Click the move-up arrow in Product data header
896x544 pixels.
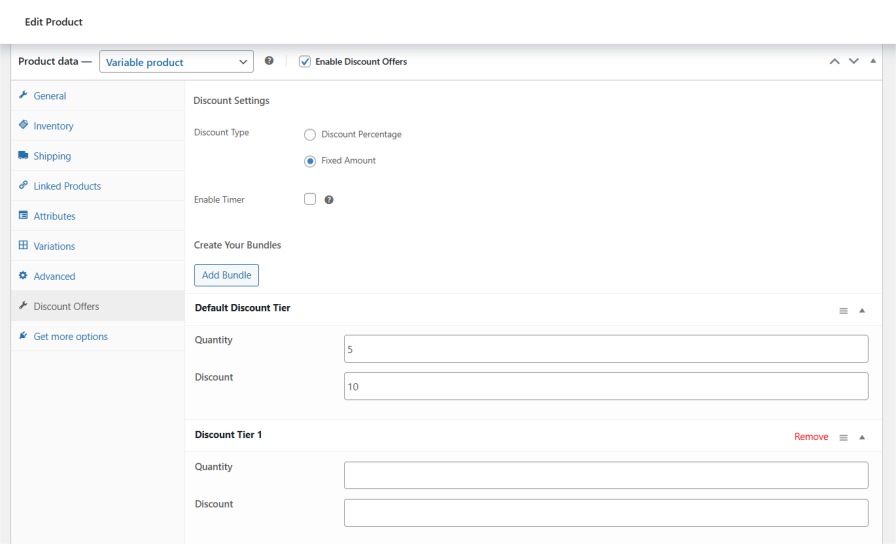coord(835,61)
